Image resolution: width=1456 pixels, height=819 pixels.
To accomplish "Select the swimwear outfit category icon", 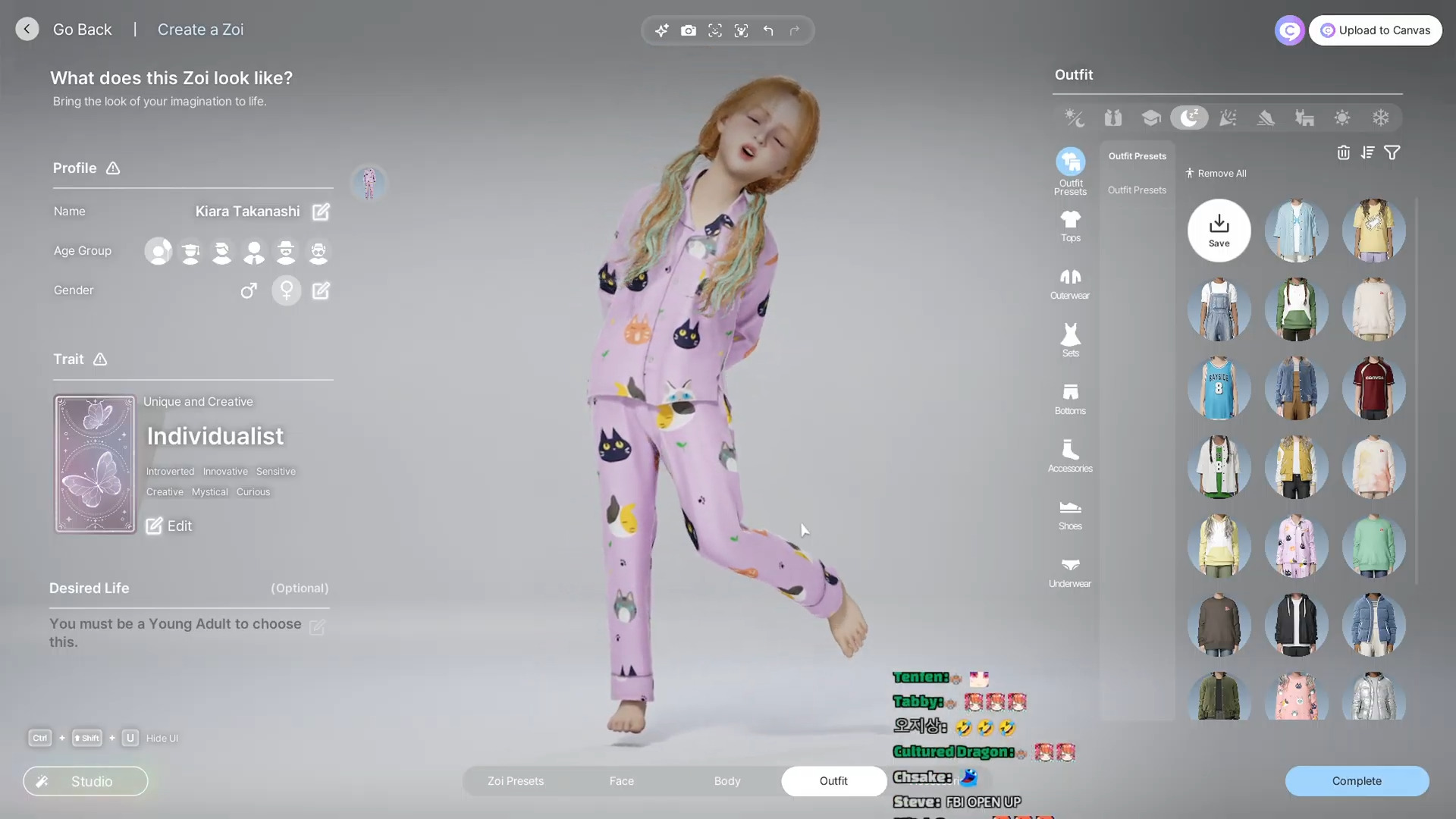I will click(1304, 118).
